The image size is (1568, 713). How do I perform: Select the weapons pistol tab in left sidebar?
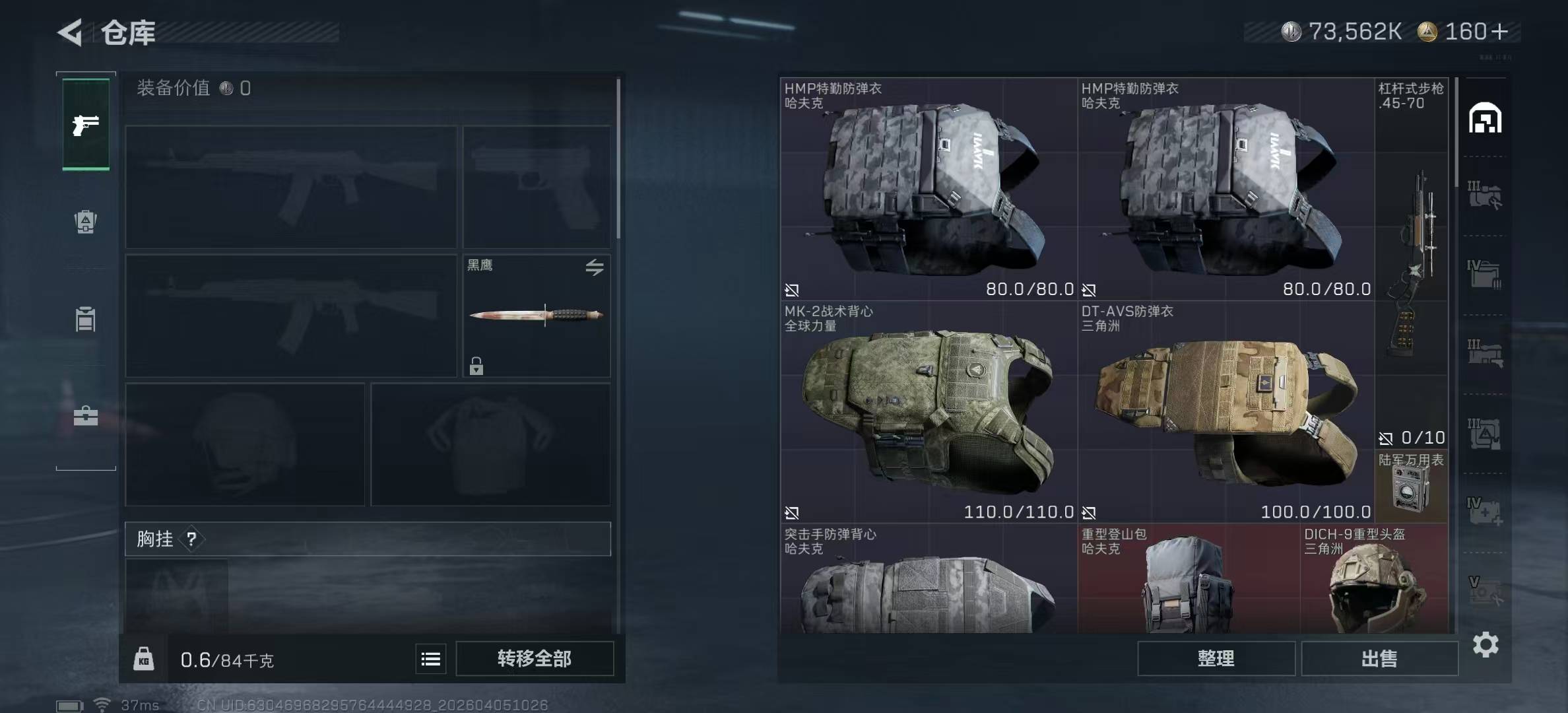[86, 125]
